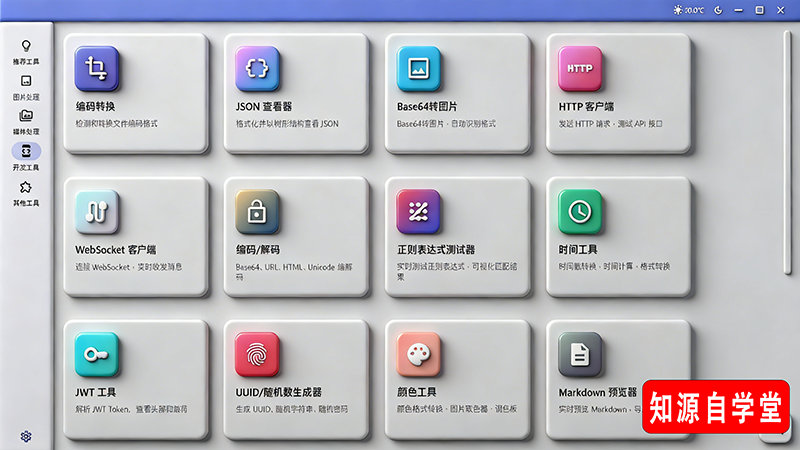Click the Base64转图片 title text
Screen dimensions: 800x450
tap(427, 107)
